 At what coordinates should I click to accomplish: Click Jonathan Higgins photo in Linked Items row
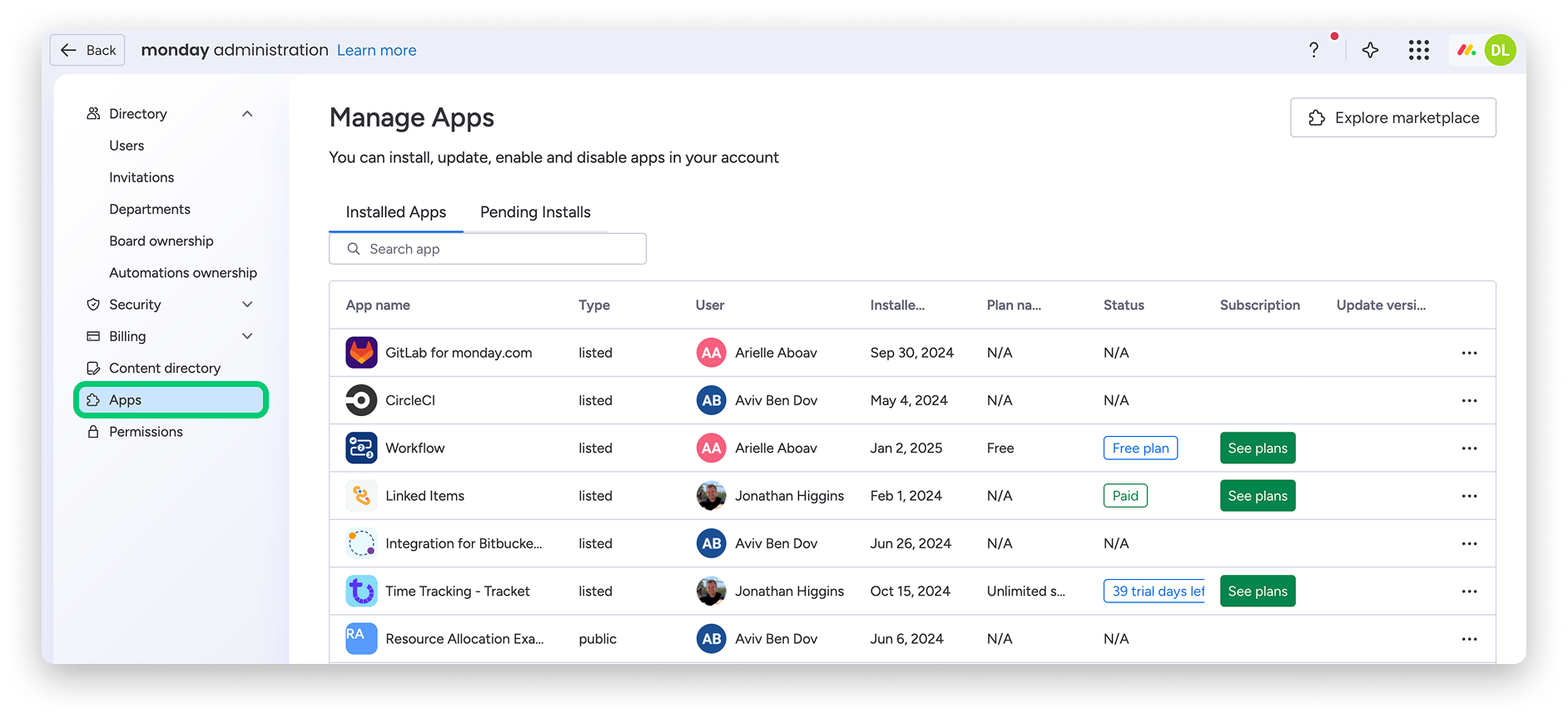coord(712,496)
